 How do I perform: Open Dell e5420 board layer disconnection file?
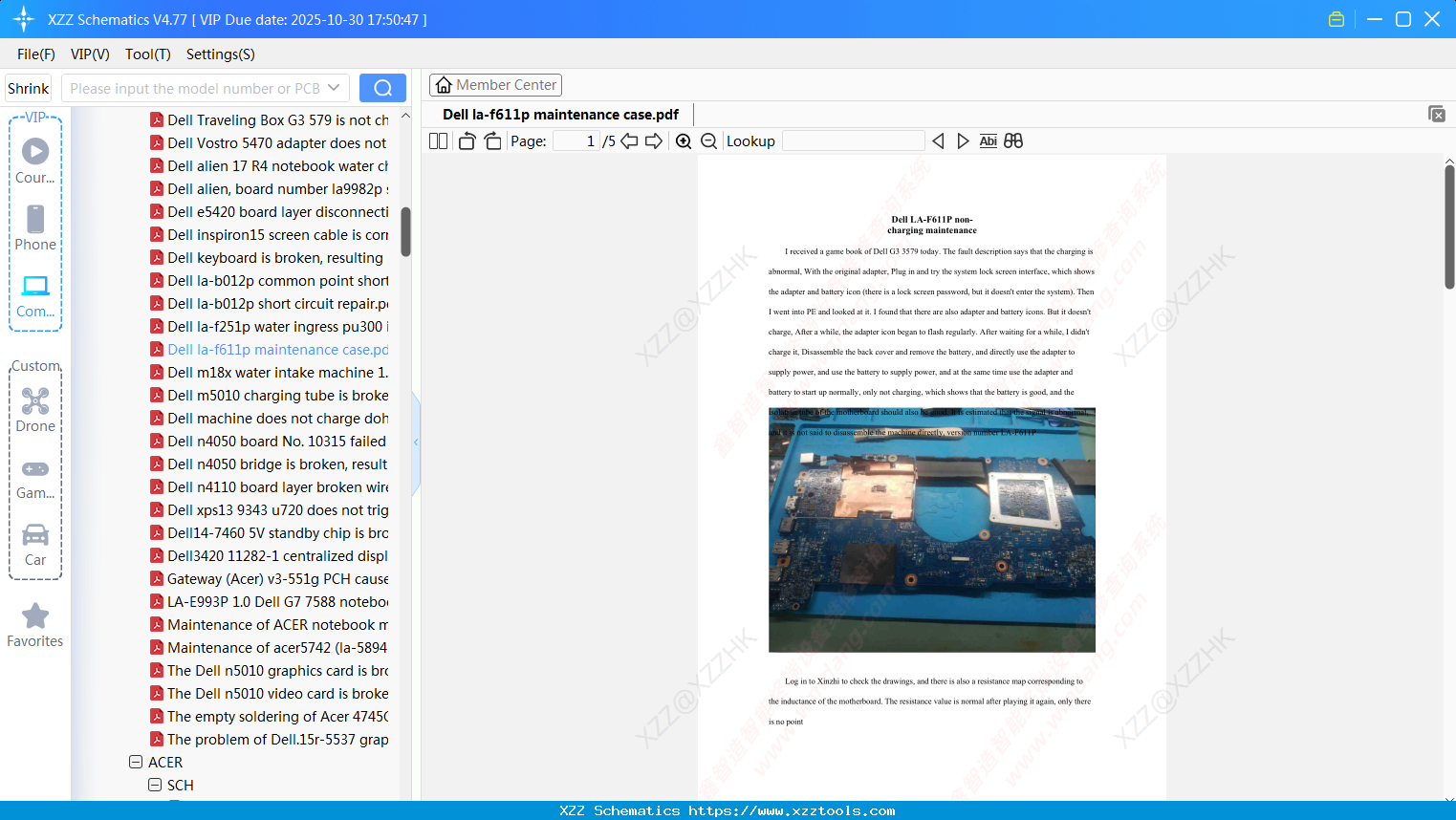point(270,212)
